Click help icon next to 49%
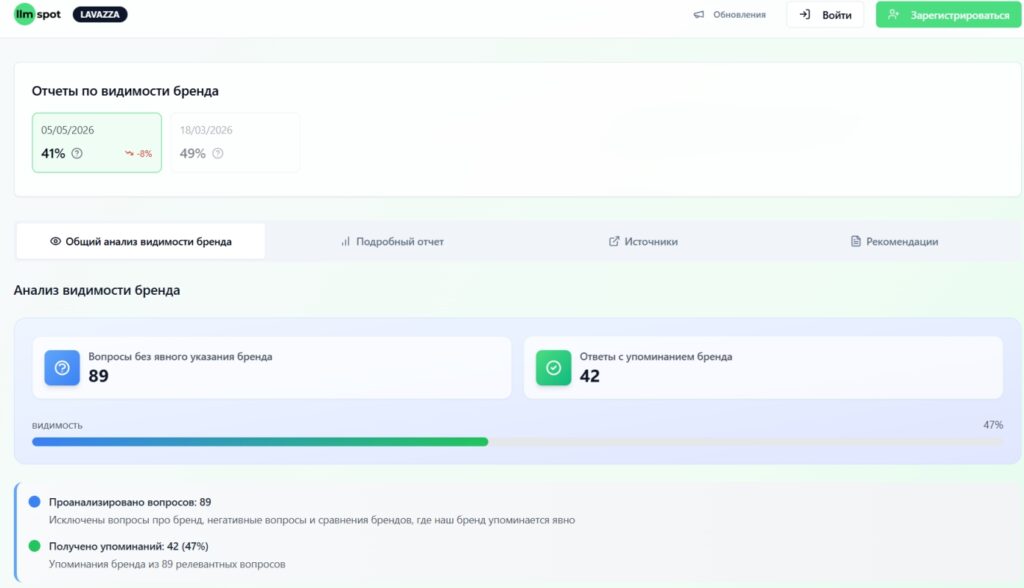 click(x=218, y=154)
